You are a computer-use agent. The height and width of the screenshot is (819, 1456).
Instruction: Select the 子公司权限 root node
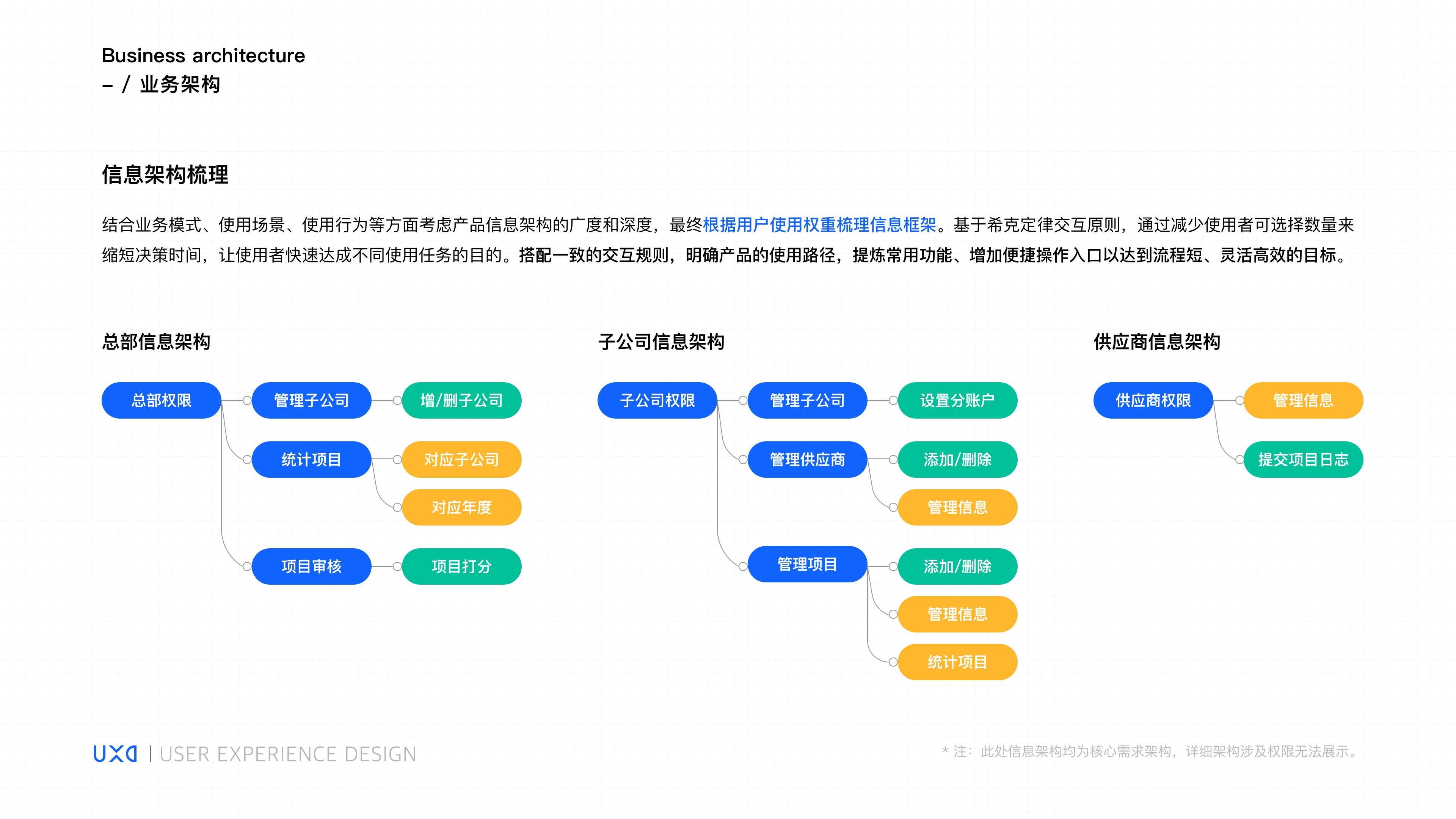pyautogui.click(x=657, y=400)
